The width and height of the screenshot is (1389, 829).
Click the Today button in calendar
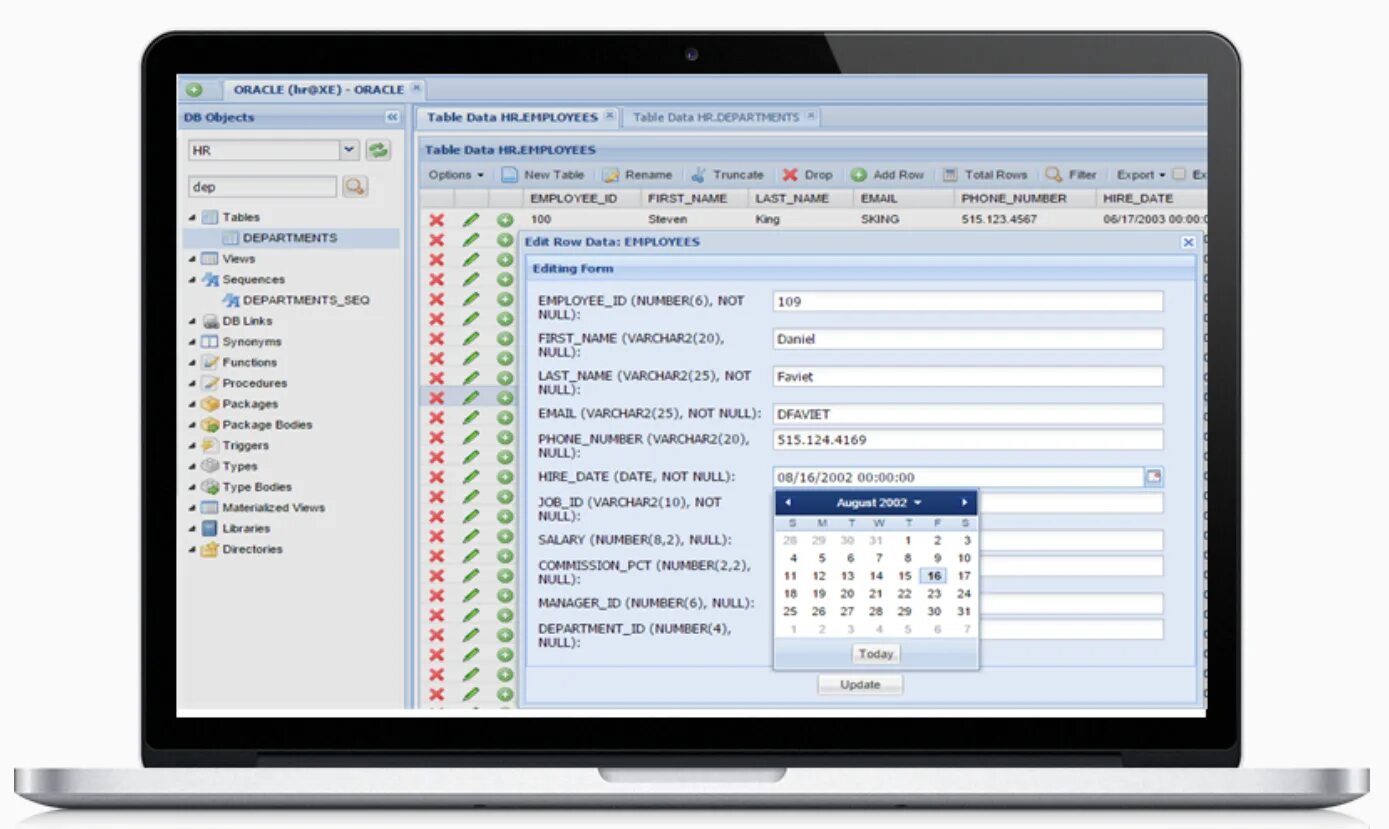coord(876,654)
